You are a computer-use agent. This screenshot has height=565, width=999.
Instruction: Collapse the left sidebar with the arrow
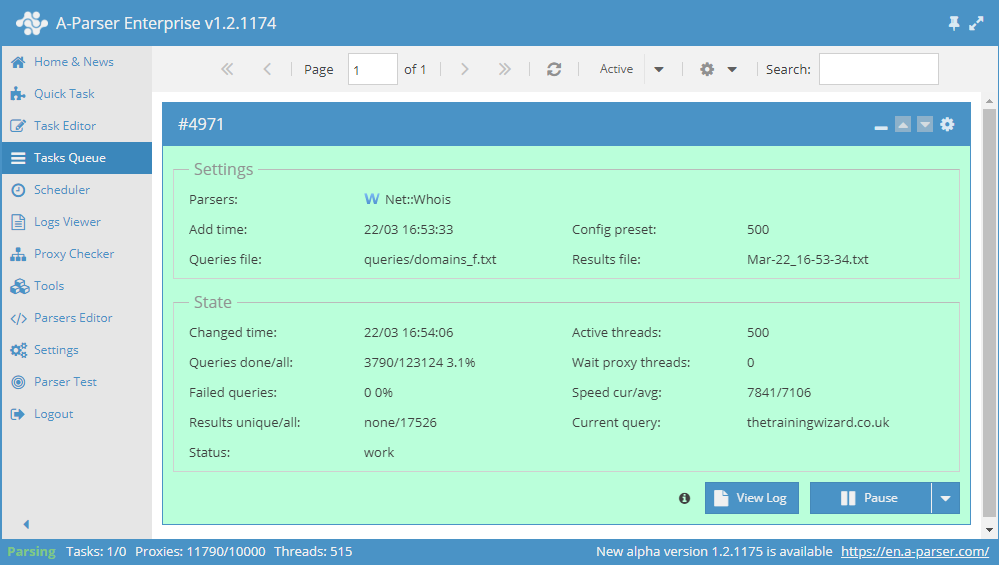click(26, 524)
